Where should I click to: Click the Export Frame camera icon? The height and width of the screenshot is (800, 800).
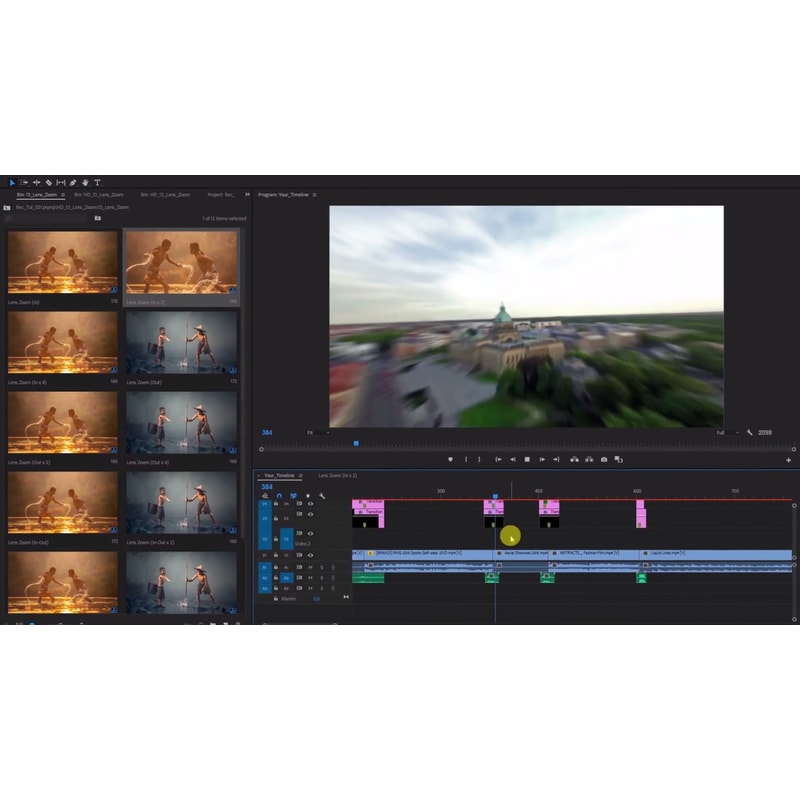click(604, 459)
